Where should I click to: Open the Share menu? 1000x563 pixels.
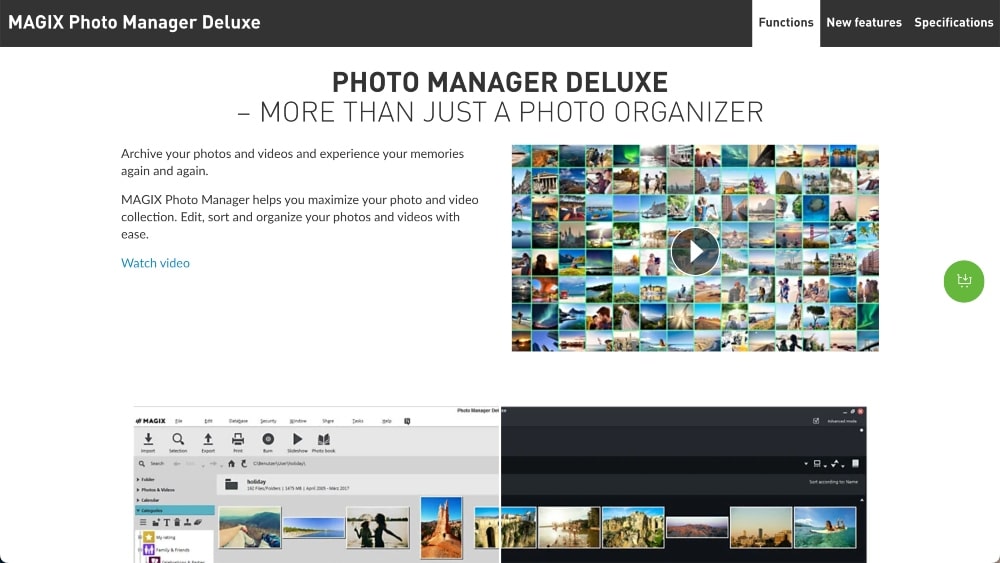pos(328,421)
